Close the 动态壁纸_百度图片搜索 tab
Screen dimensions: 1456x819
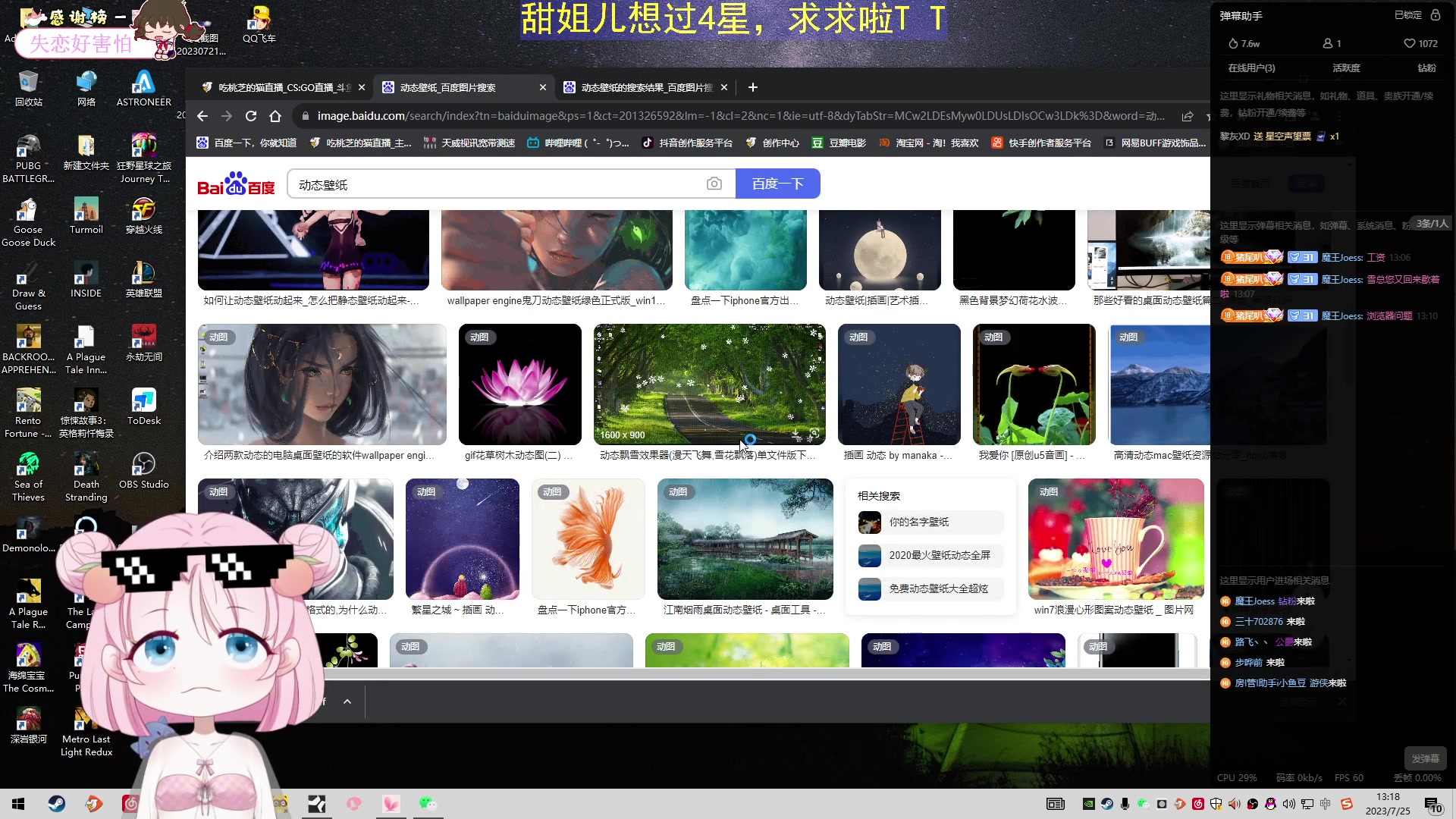542,88
